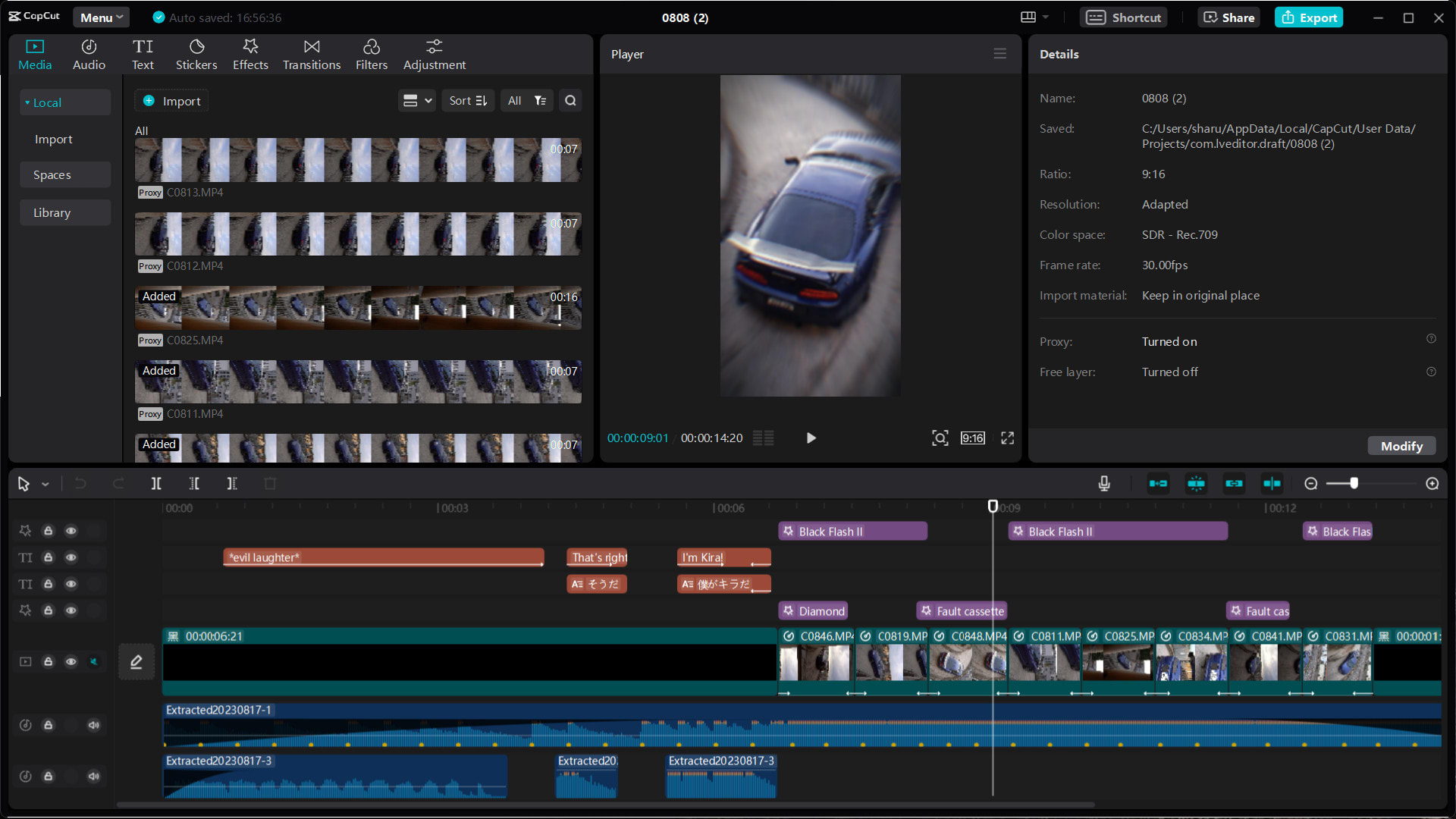Select the *evil laughter* text clip
This screenshot has width=1456, height=819.
[x=383, y=557]
